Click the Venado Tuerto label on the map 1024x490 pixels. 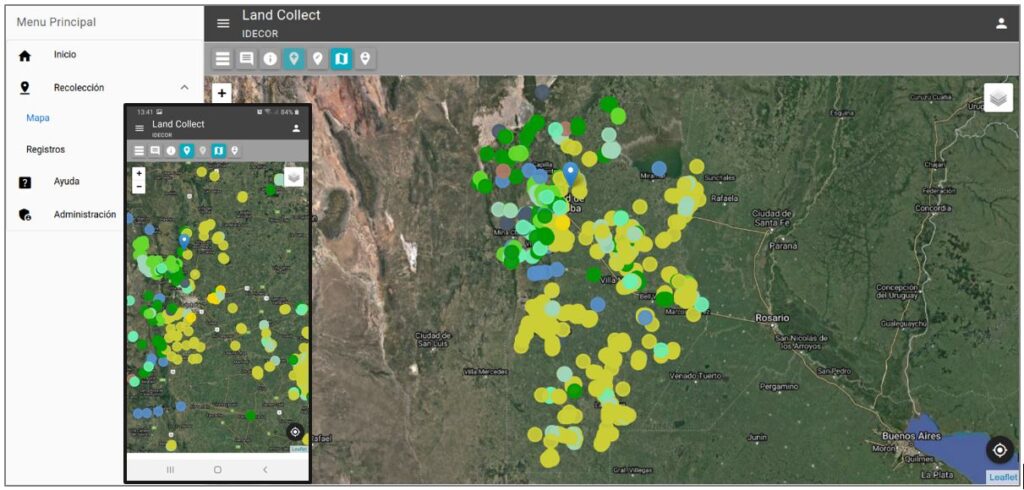click(696, 376)
